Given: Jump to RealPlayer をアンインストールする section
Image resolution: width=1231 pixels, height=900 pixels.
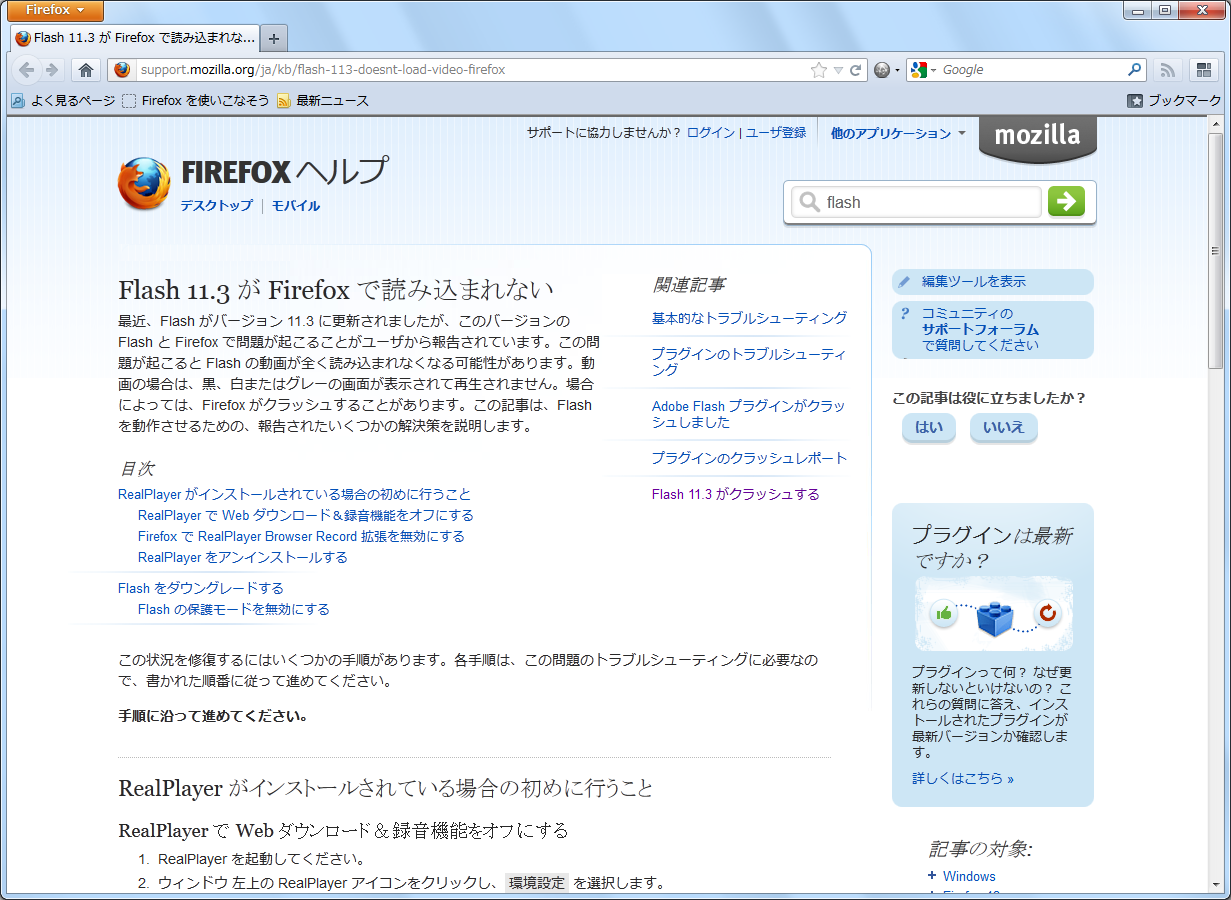Looking at the screenshot, I should point(243,557).
